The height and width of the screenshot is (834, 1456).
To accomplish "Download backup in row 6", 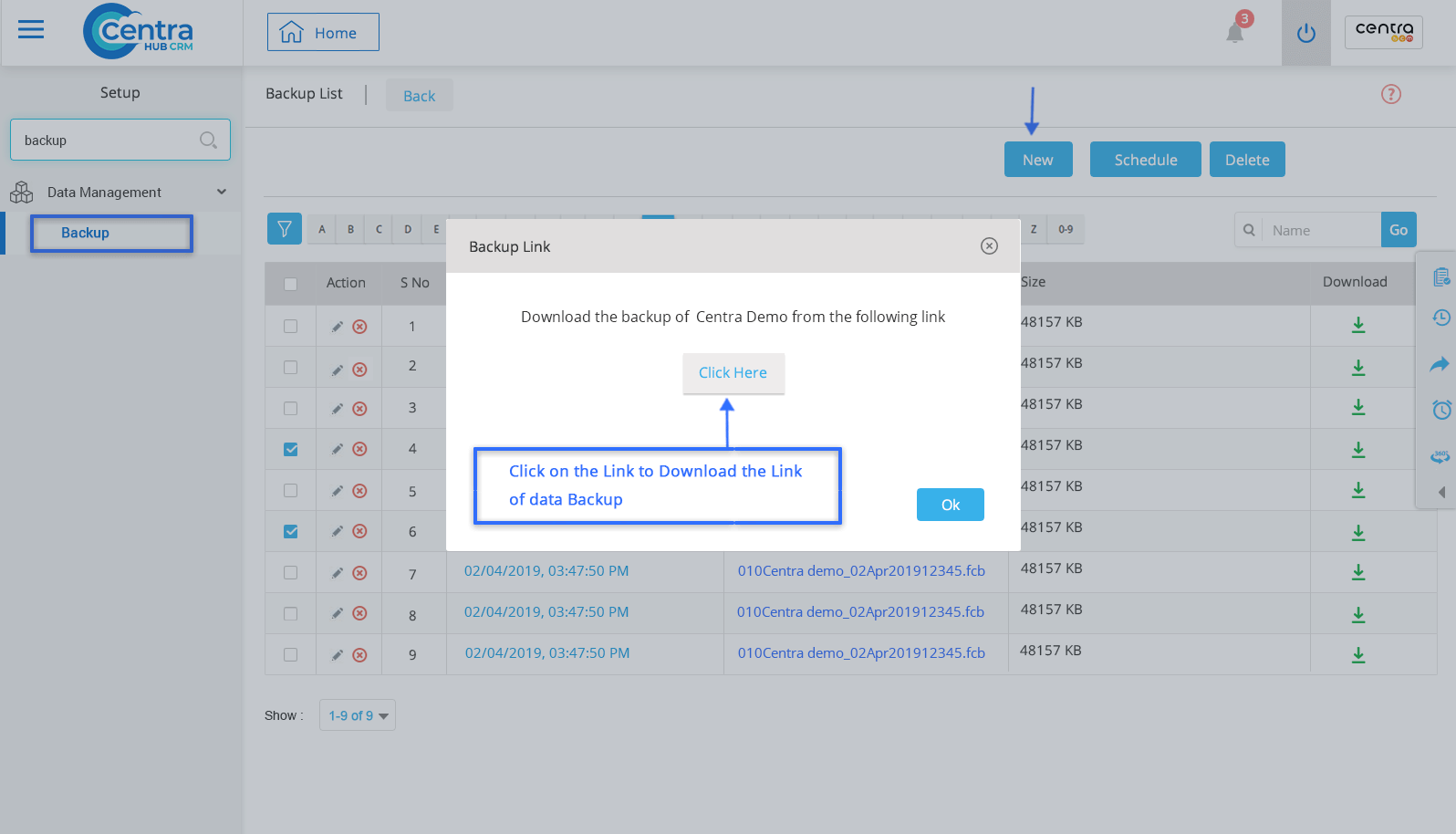I will point(1358,532).
